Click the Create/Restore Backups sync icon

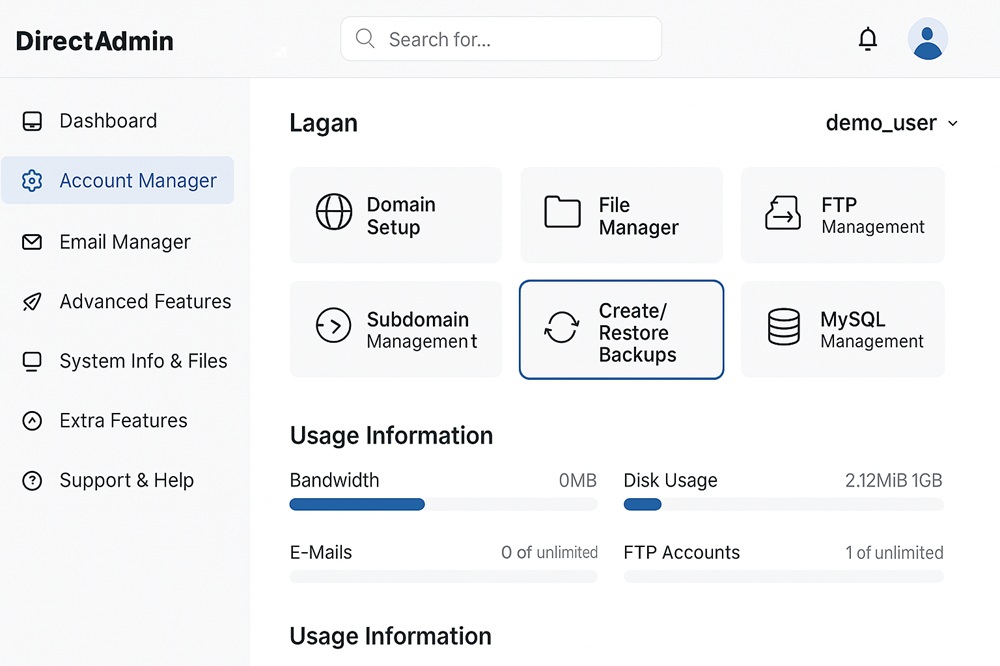pos(561,328)
